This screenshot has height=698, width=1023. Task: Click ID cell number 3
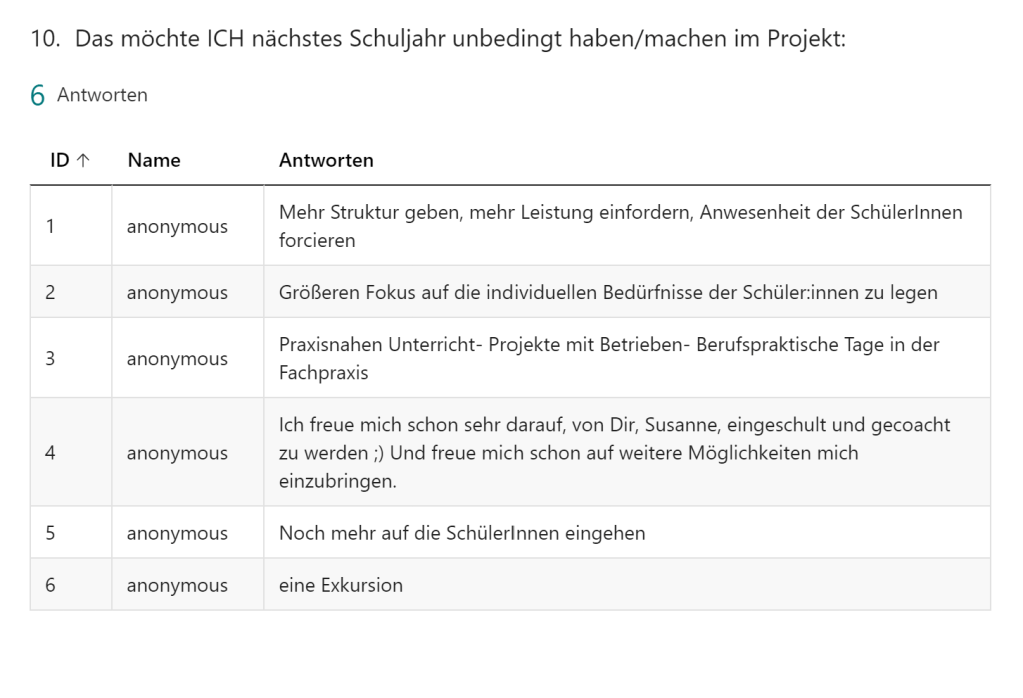(50, 358)
